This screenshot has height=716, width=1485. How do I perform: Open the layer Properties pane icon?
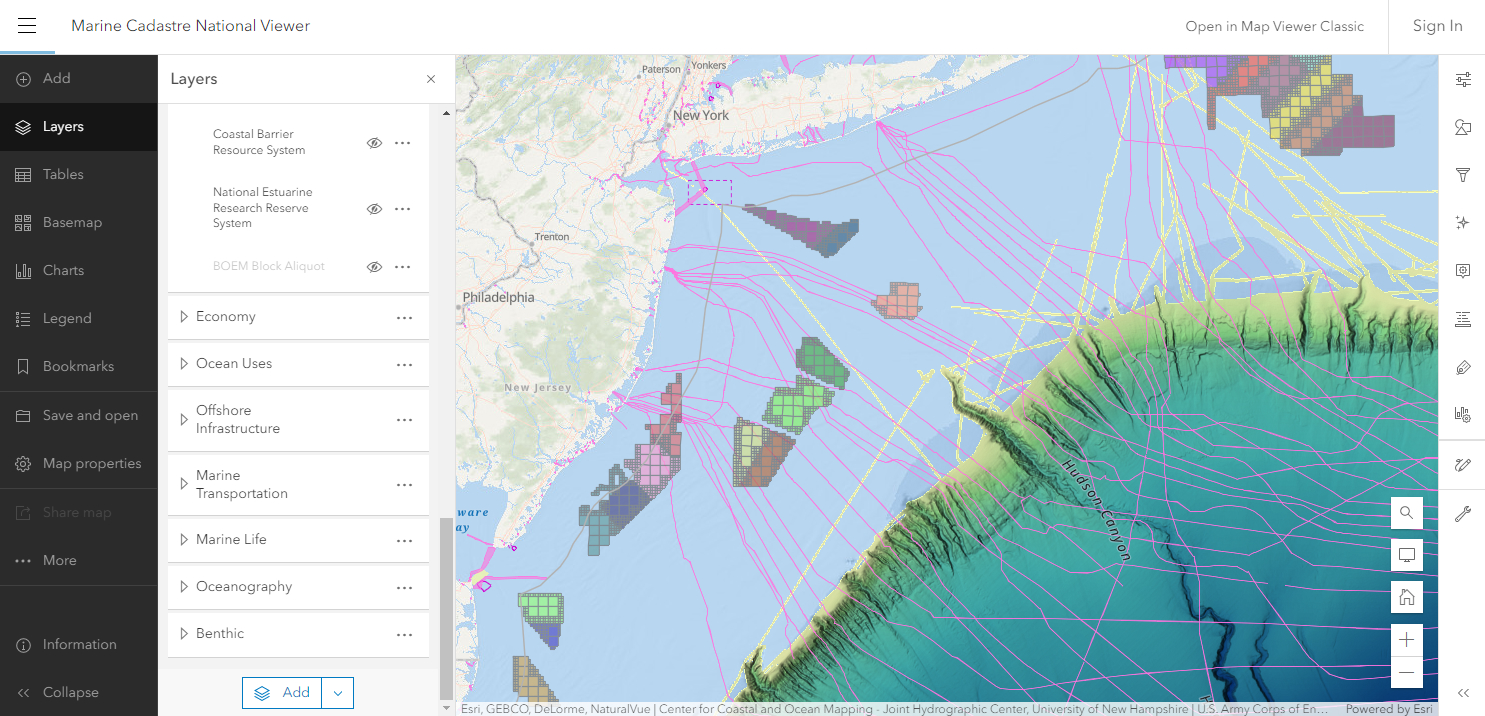1462,79
